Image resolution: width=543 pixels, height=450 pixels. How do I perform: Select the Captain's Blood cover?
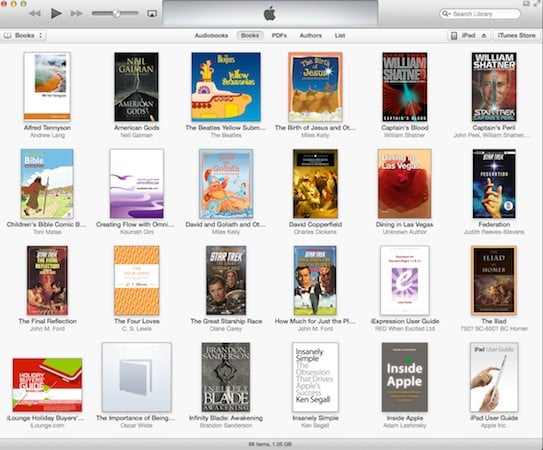coord(404,87)
